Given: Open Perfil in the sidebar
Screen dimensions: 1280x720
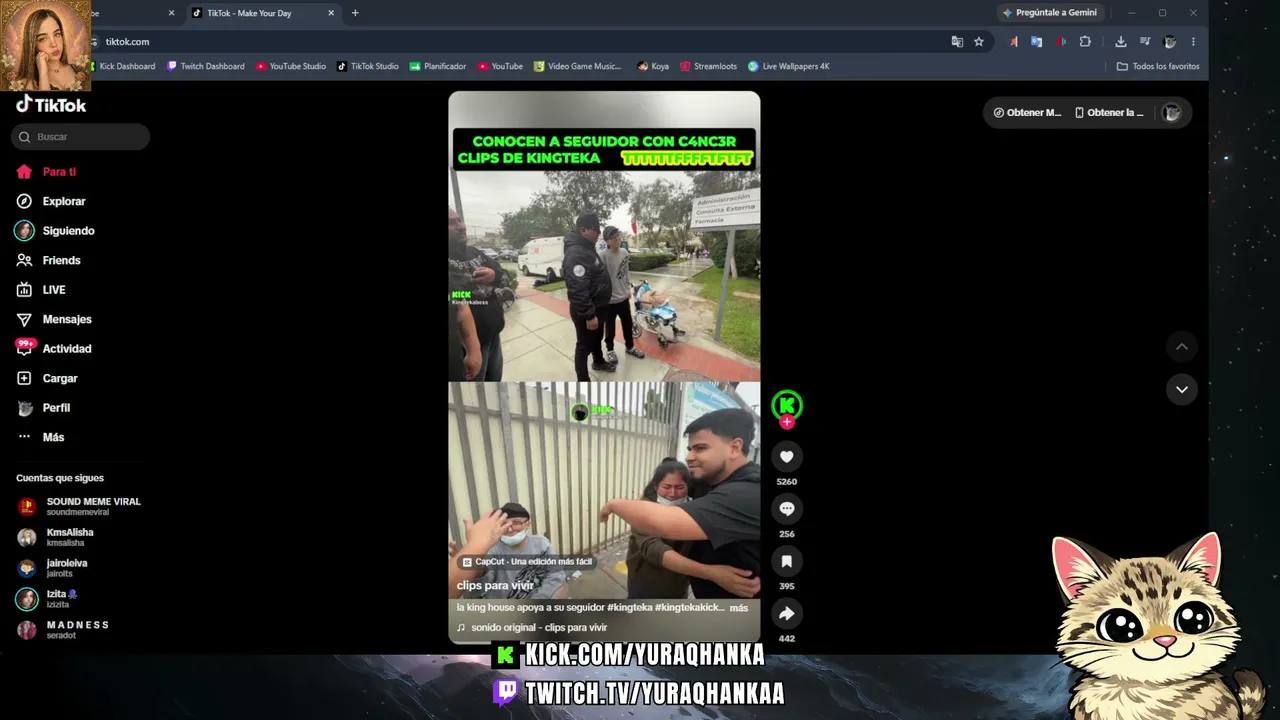Looking at the screenshot, I should [x=43, y=408].
